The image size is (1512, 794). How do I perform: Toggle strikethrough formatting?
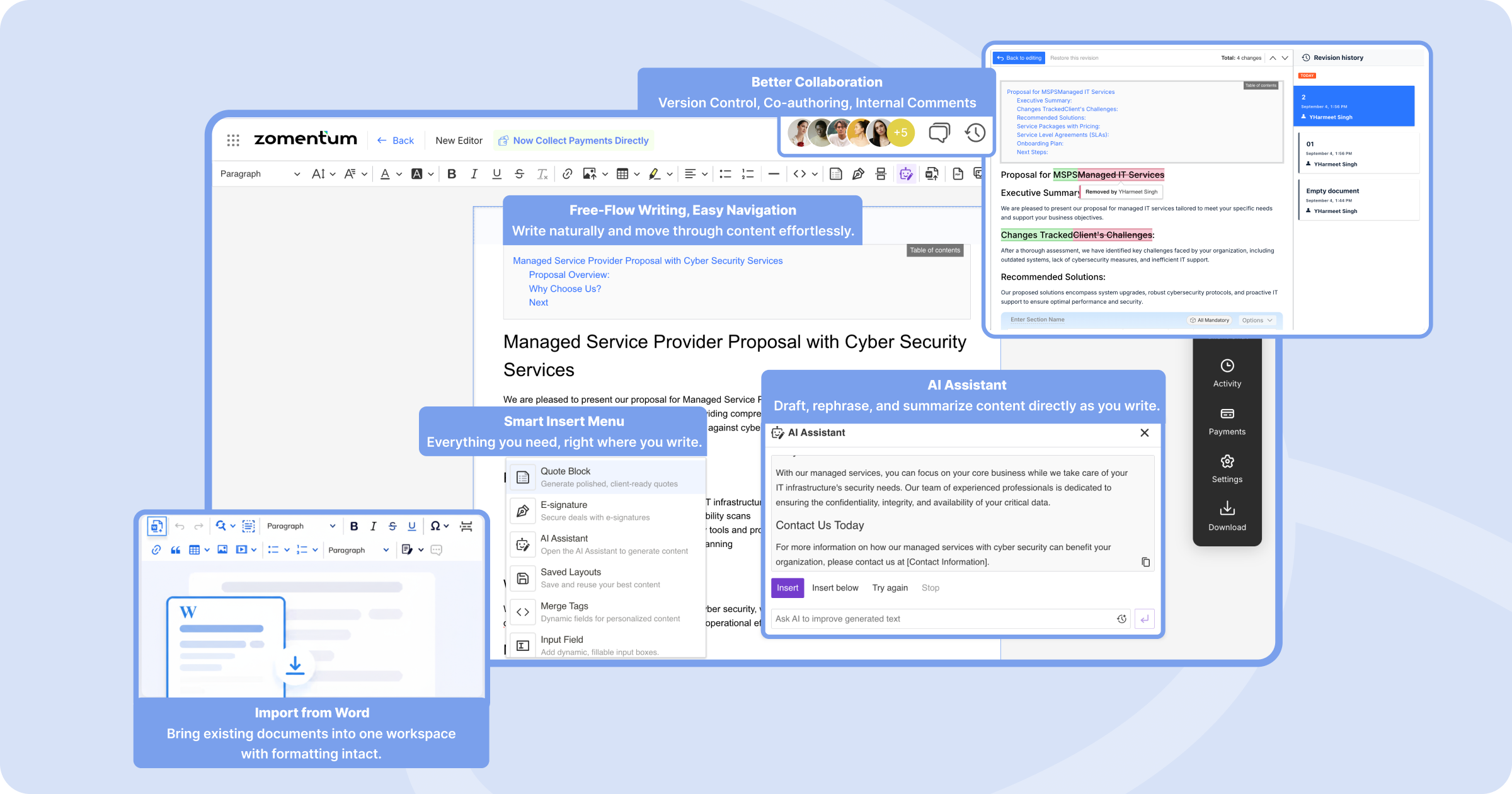520,174
